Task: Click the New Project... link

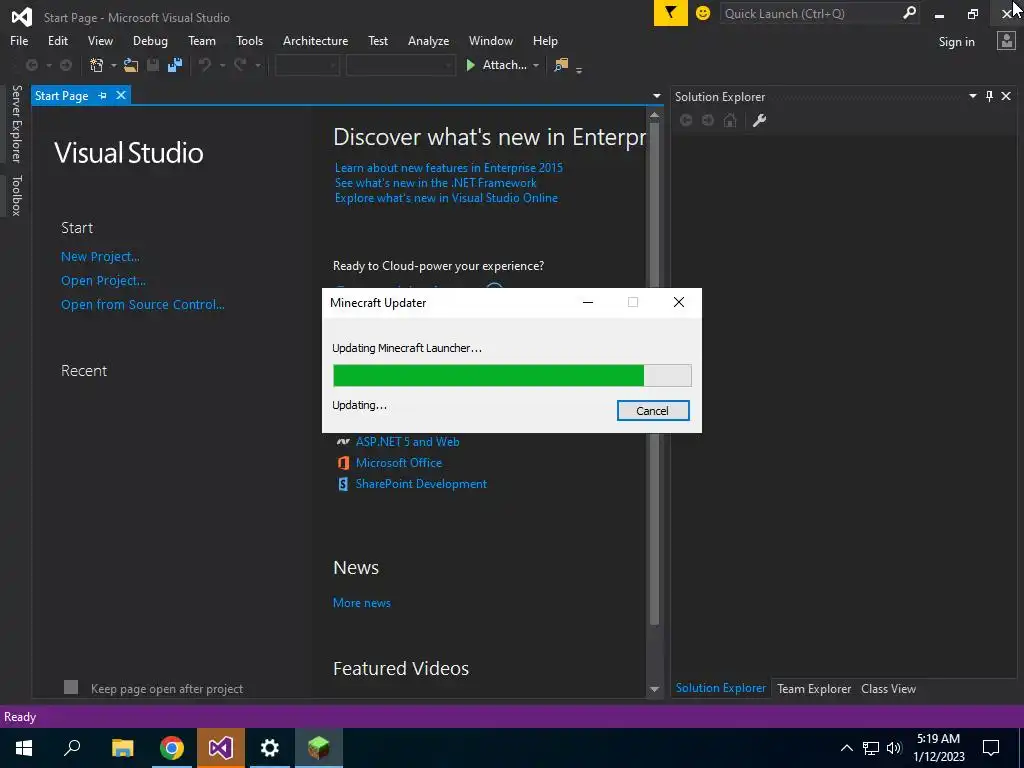Action: coord(100,257)
